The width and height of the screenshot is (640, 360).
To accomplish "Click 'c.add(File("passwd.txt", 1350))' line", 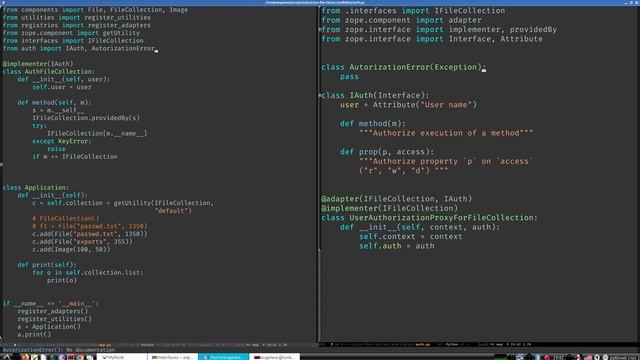I will coord(90,234).
